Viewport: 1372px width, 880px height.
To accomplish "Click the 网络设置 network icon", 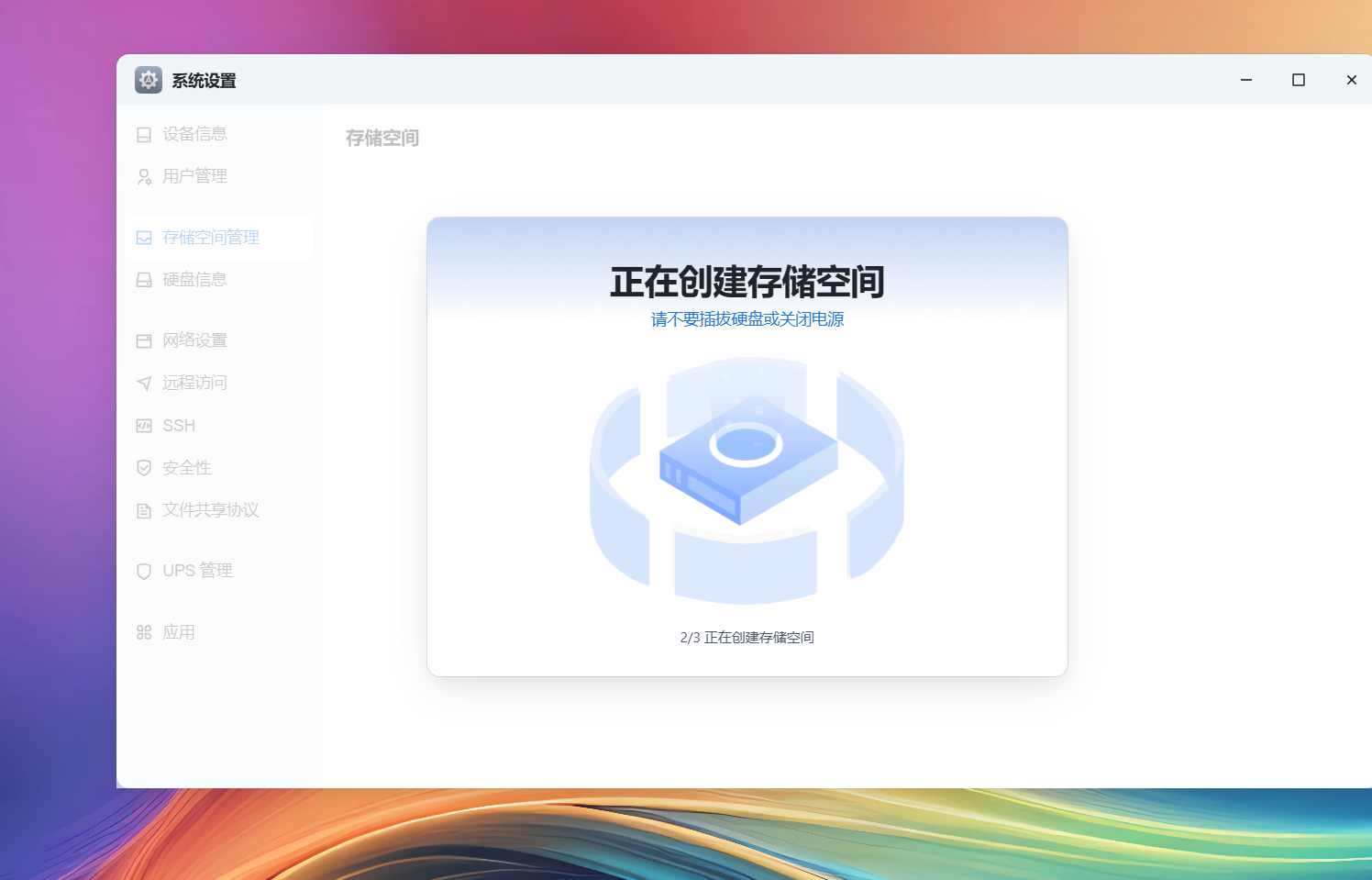I will coord(144,341).
